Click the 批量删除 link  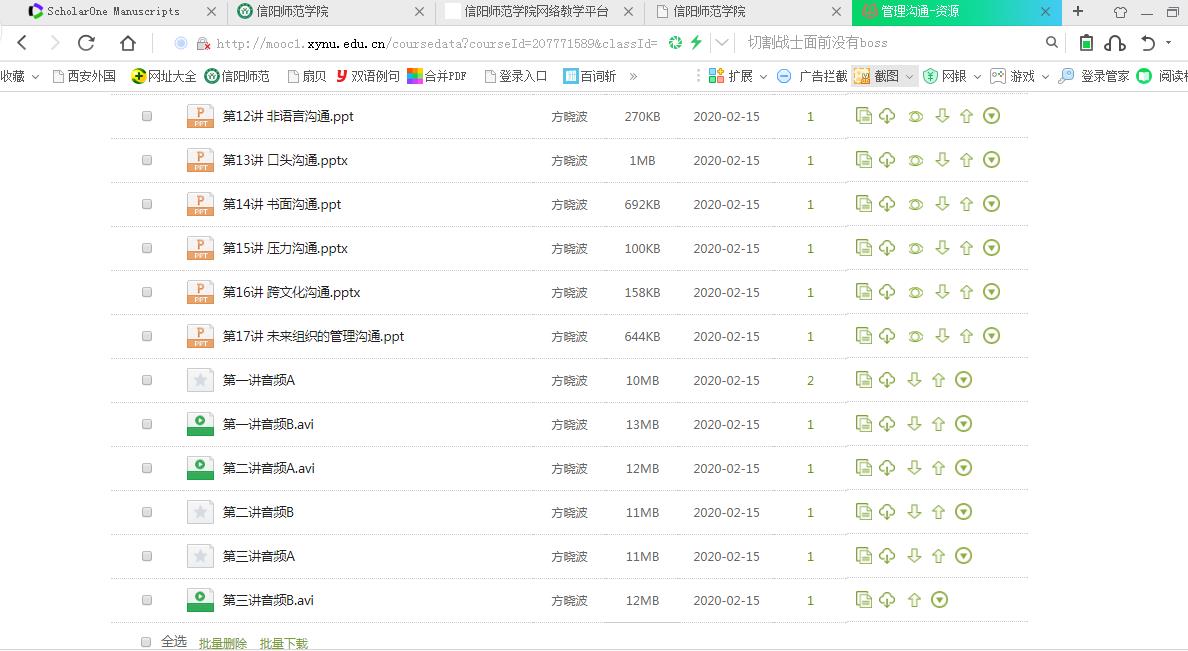[222, 644]
